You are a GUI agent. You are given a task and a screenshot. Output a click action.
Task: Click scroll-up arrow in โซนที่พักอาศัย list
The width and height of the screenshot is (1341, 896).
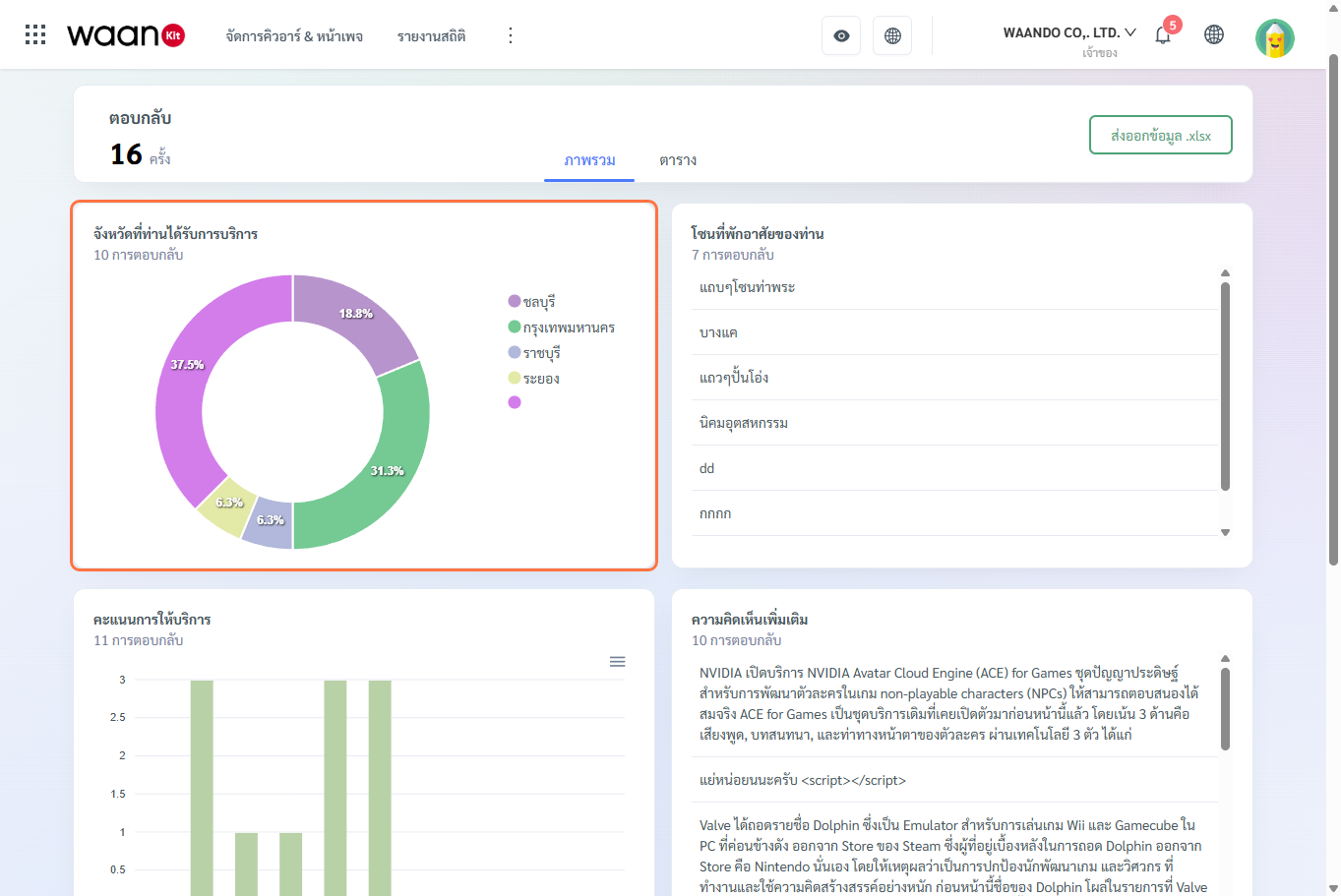click(x=1225, y=273)
